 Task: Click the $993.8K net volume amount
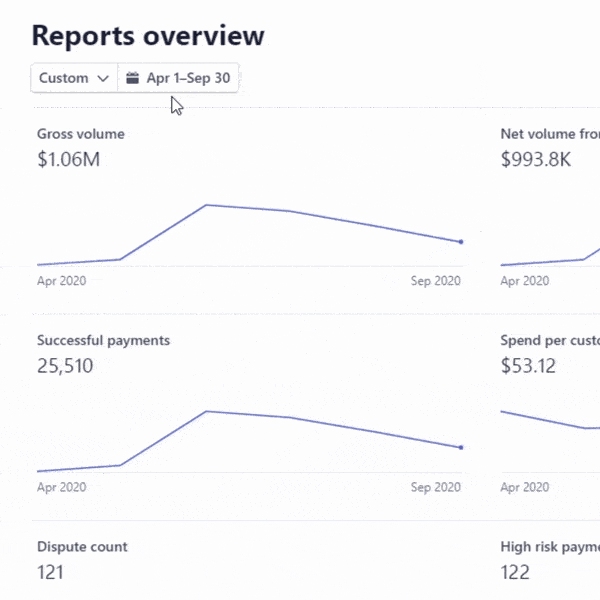(x=535, y=159)
